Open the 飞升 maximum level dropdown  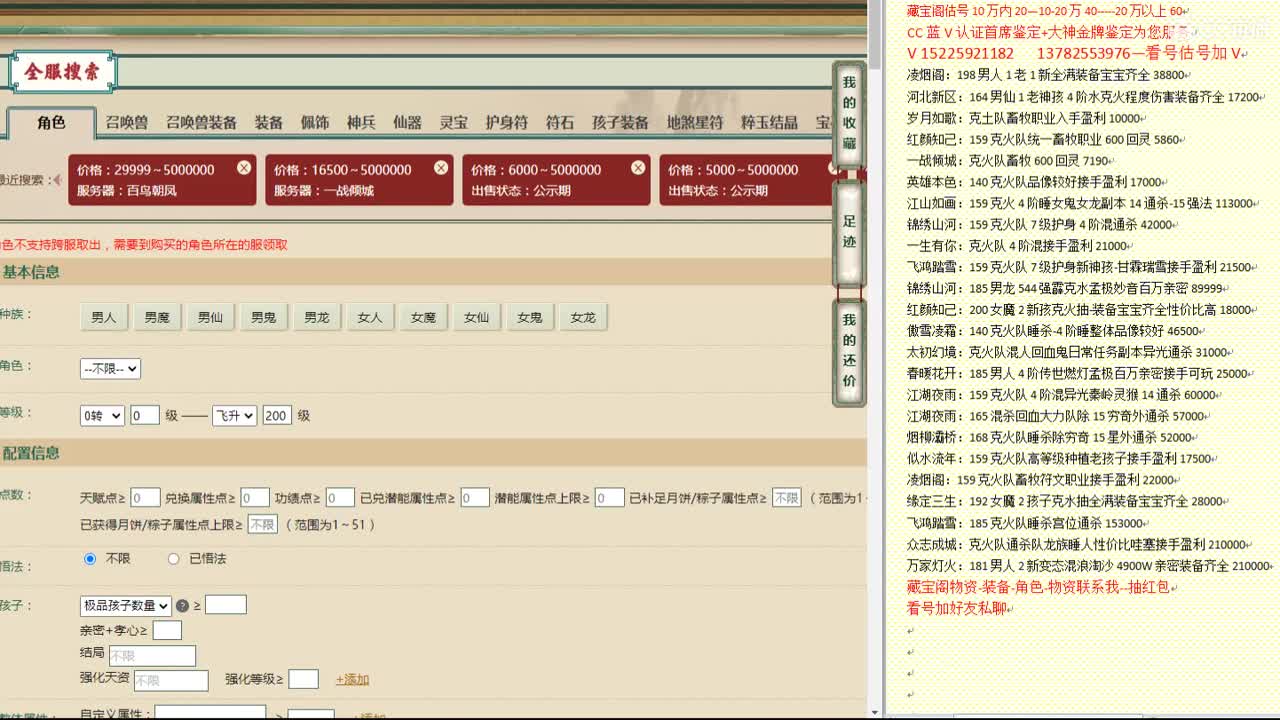pos(234,415)
